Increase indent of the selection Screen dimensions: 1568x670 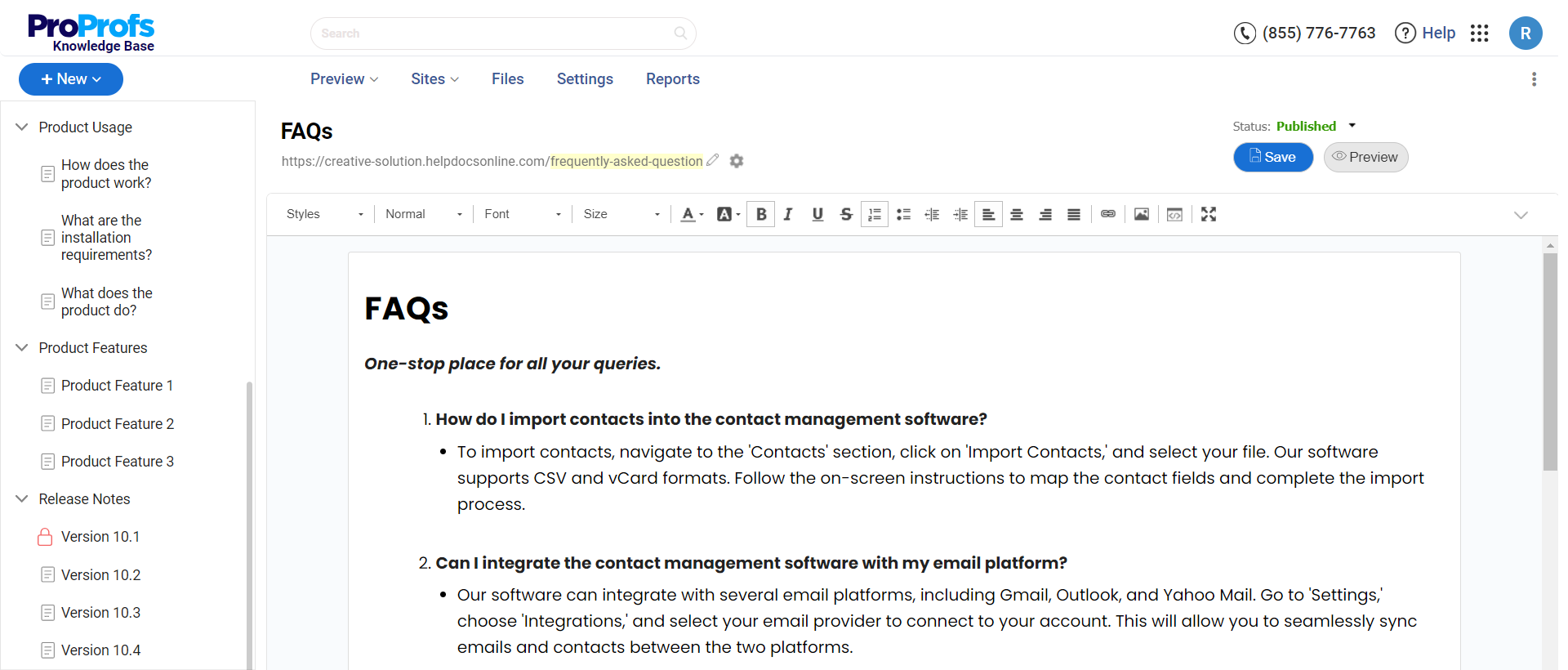(960, 214)
